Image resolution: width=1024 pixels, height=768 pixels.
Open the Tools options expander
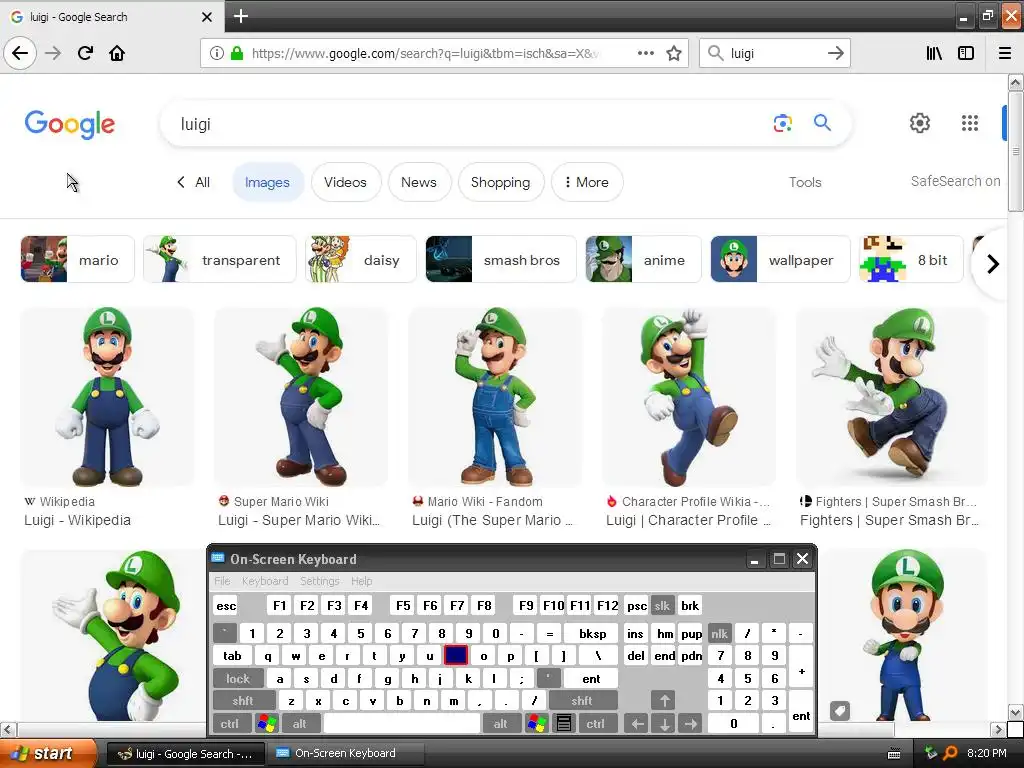coord(805,182)
